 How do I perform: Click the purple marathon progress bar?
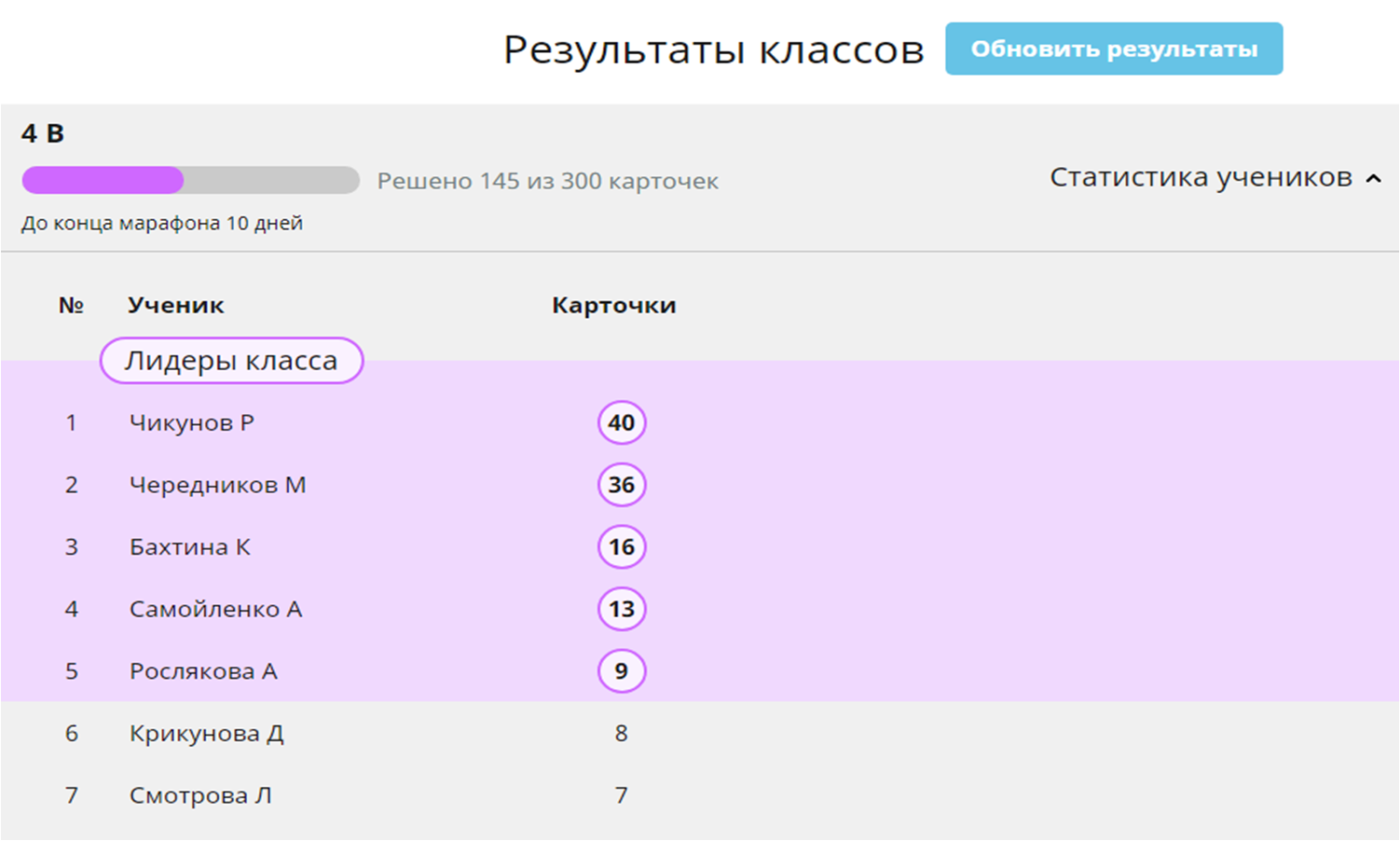(103, 179)
